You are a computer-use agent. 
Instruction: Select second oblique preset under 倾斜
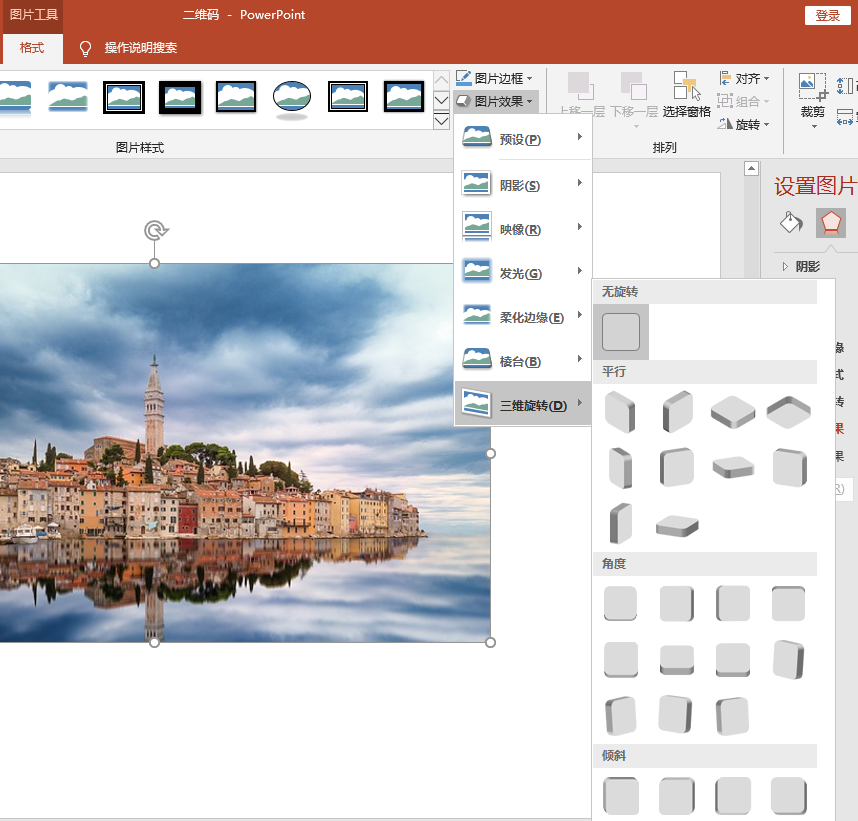(677, 796)
